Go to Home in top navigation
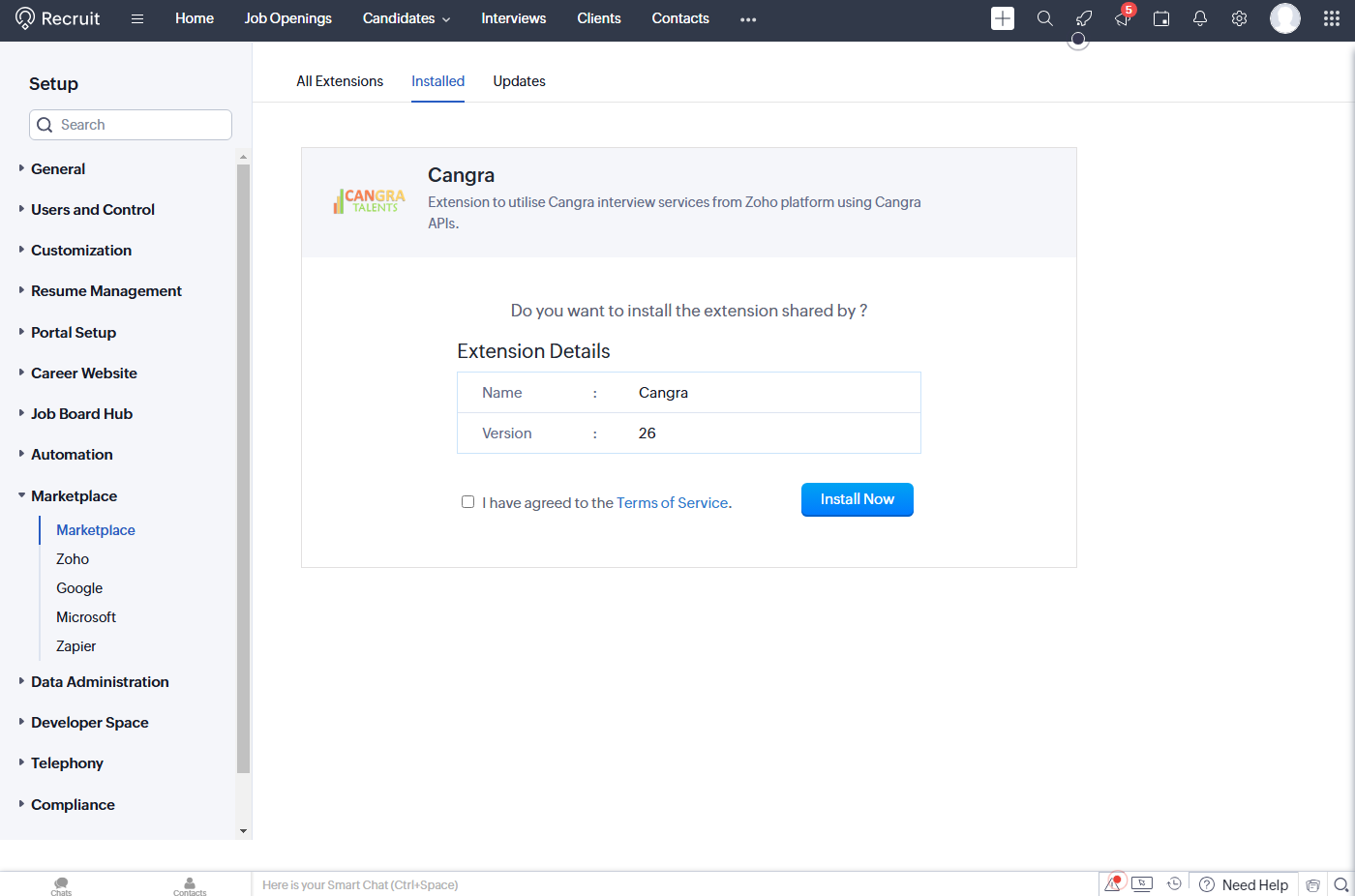Image resolution: width=1355 pixels, height=896 pixels. (x=195, y=18)
